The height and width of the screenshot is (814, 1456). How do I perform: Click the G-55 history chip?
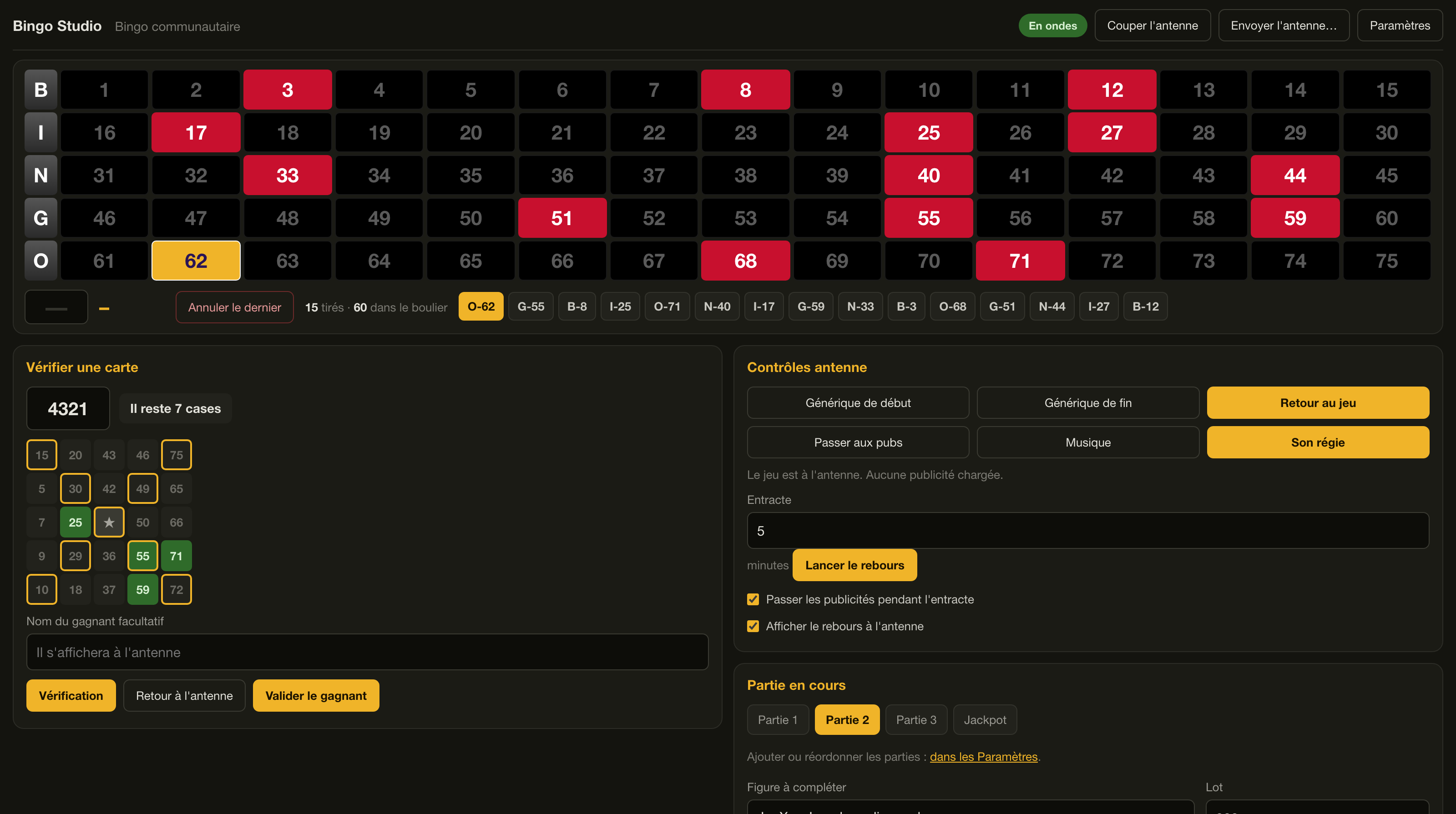(x=531, y=306)
